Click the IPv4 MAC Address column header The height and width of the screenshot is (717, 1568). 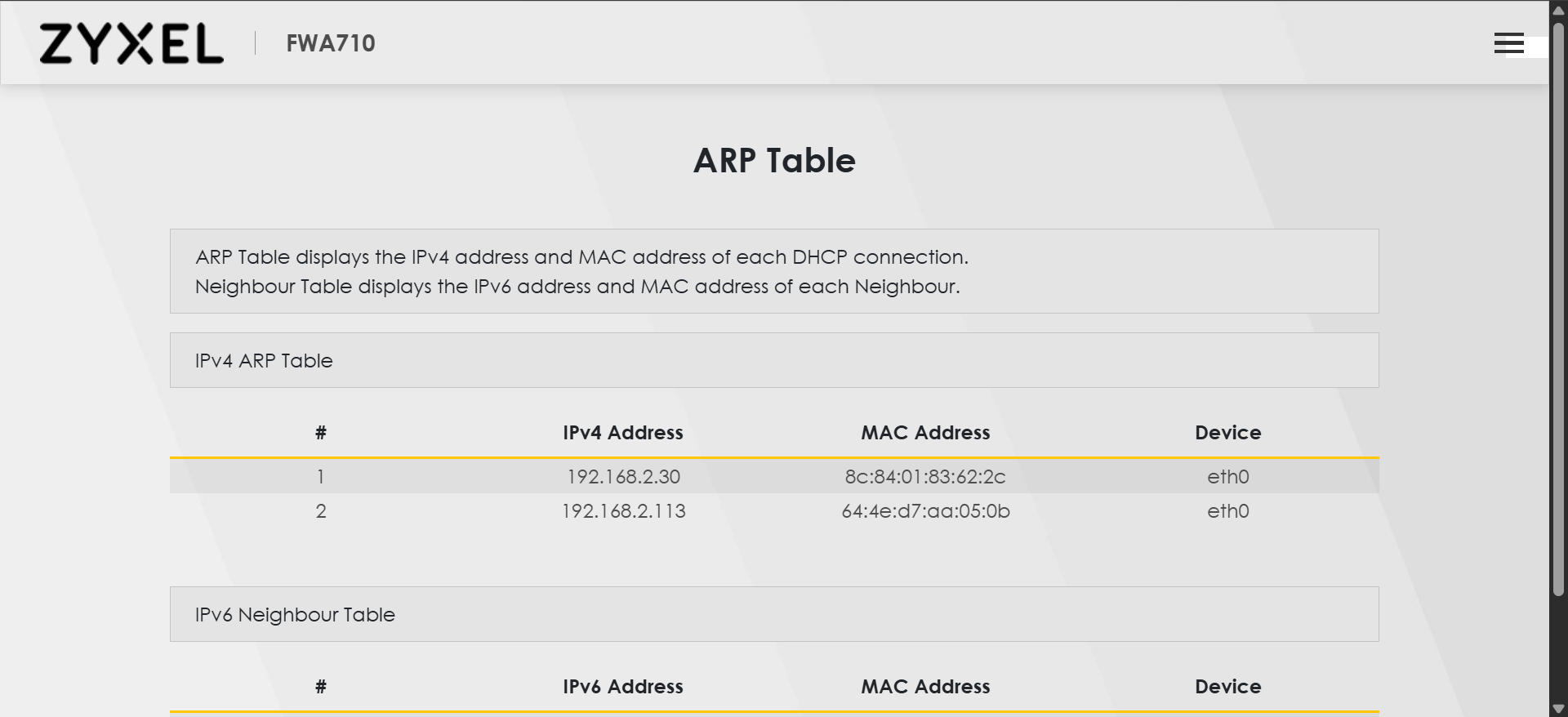(925, 433)
